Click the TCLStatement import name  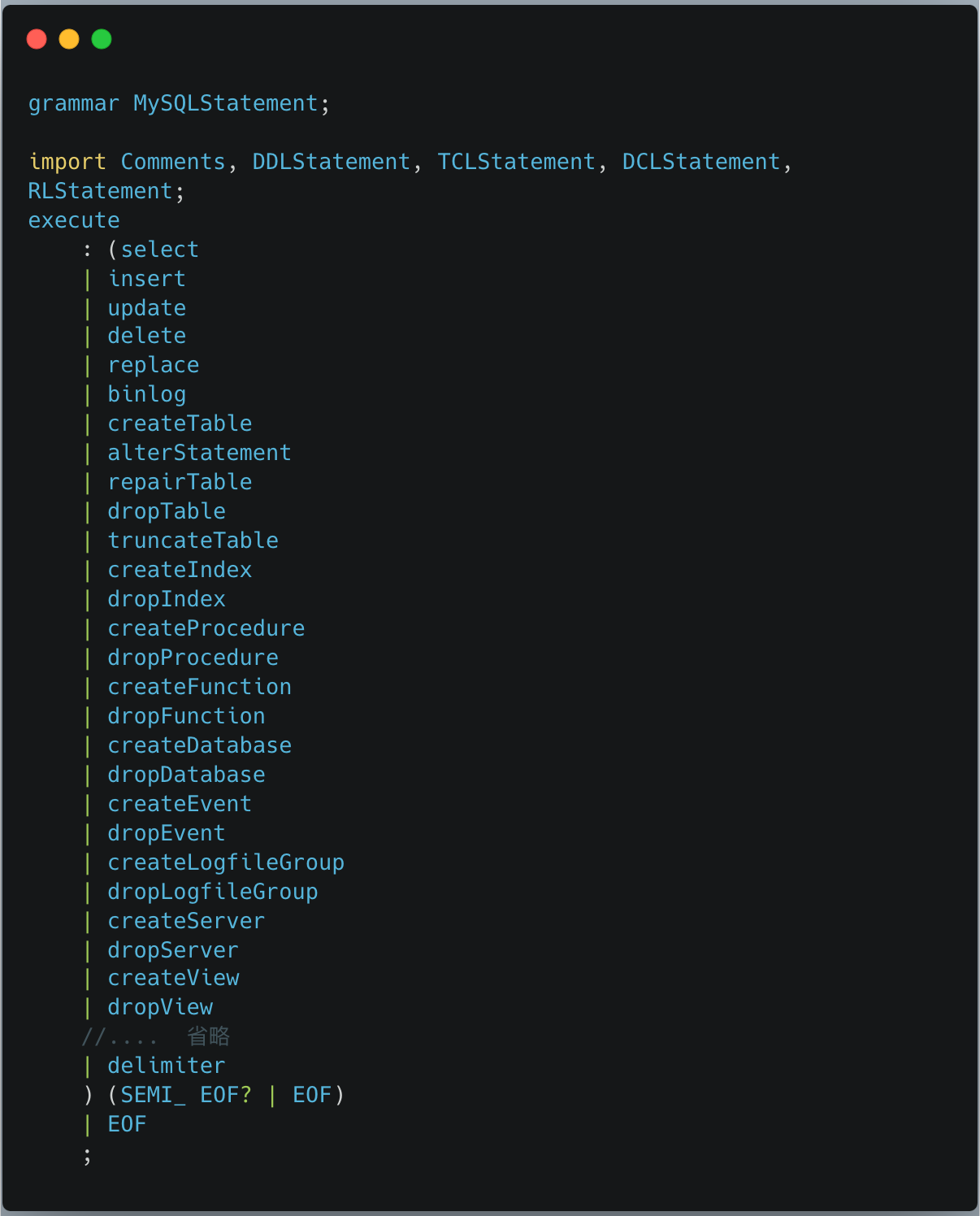click(516, 162)
